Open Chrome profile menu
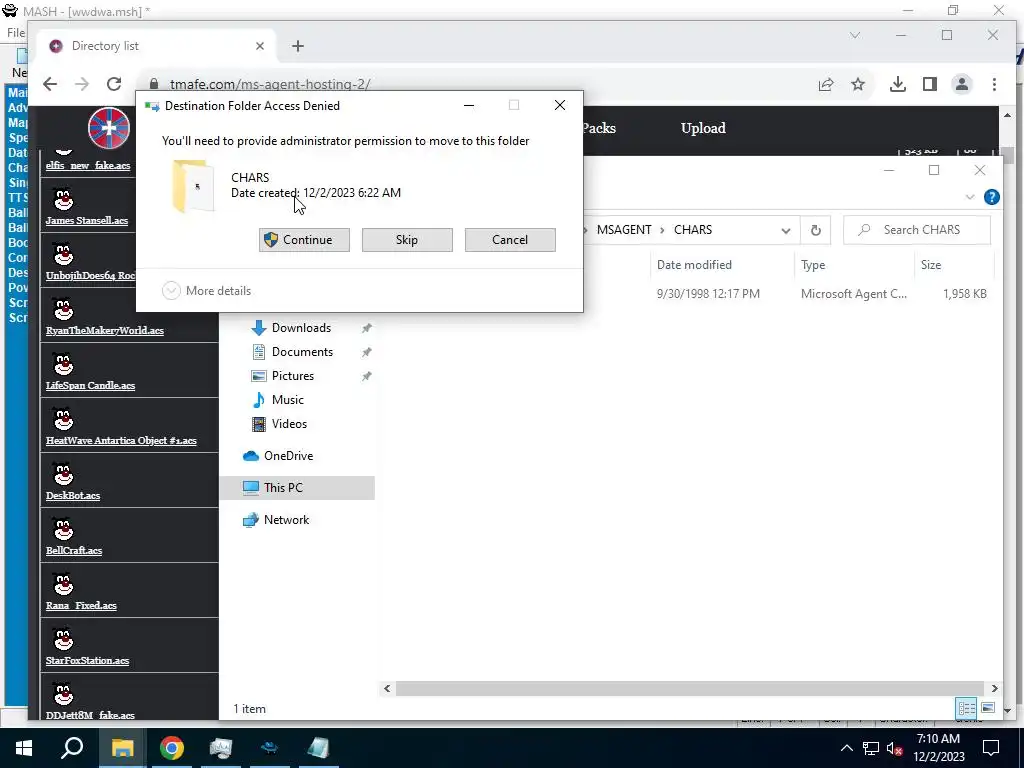 tap(962, 84)
